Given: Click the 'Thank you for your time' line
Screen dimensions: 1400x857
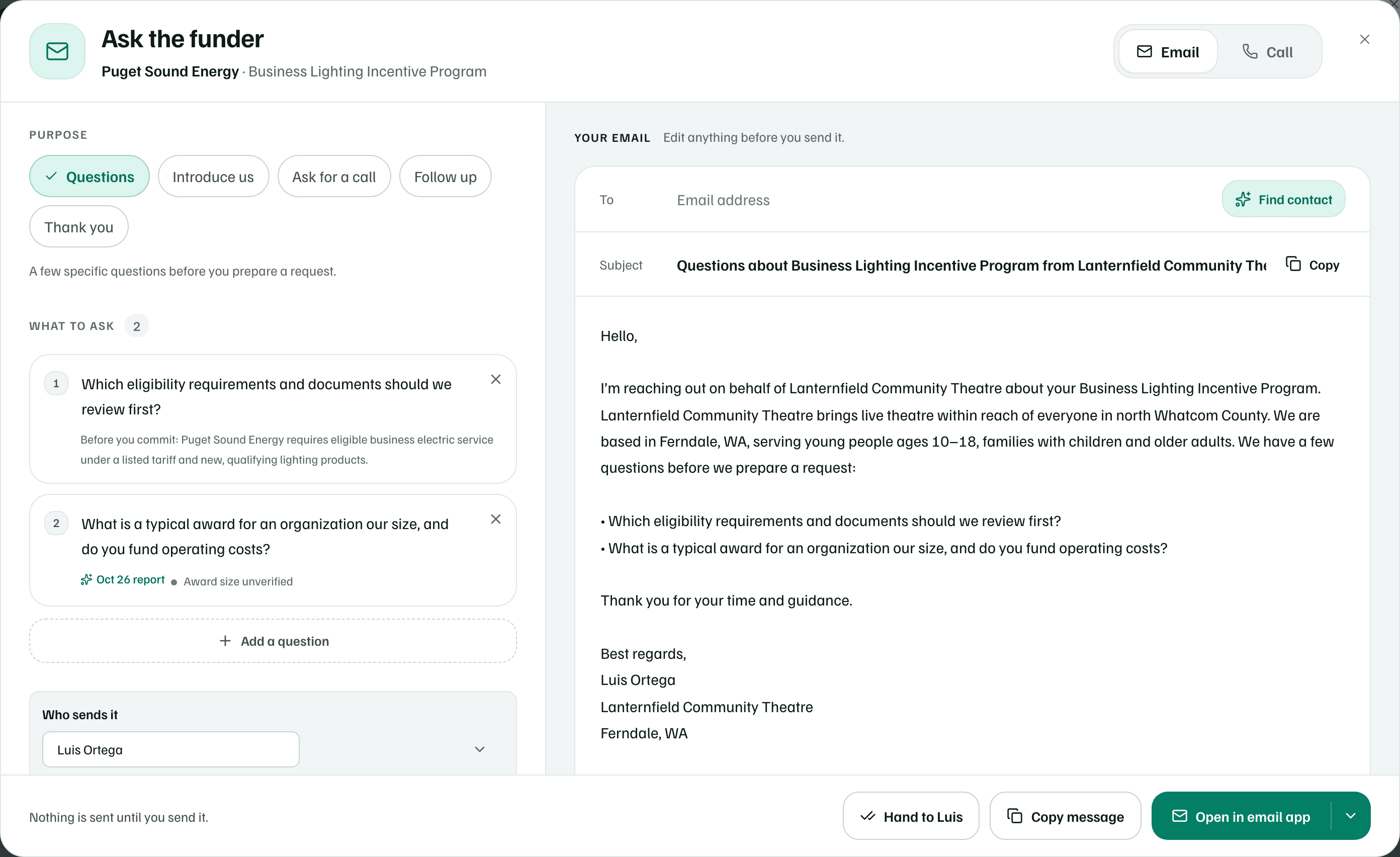Looking at the screenshot, I should point(726,600).
